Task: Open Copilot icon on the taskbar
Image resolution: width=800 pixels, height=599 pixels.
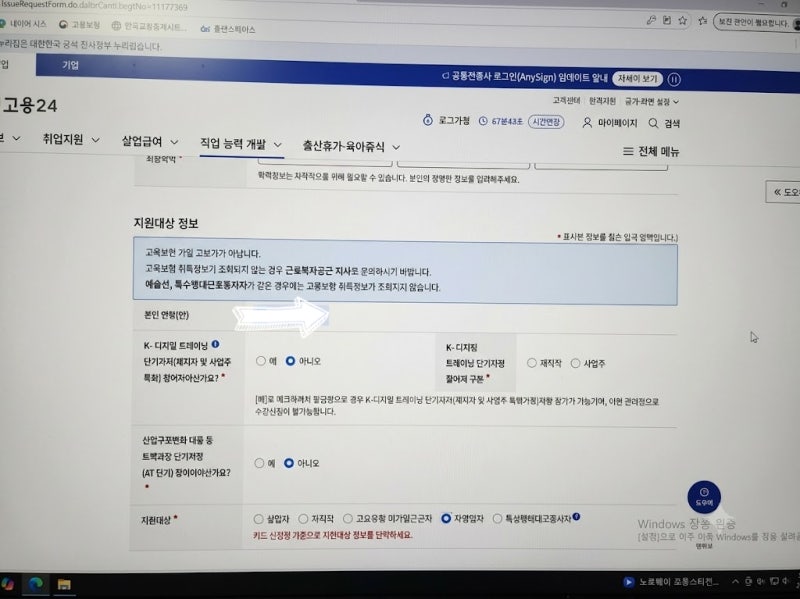Action: pos(7,583)
